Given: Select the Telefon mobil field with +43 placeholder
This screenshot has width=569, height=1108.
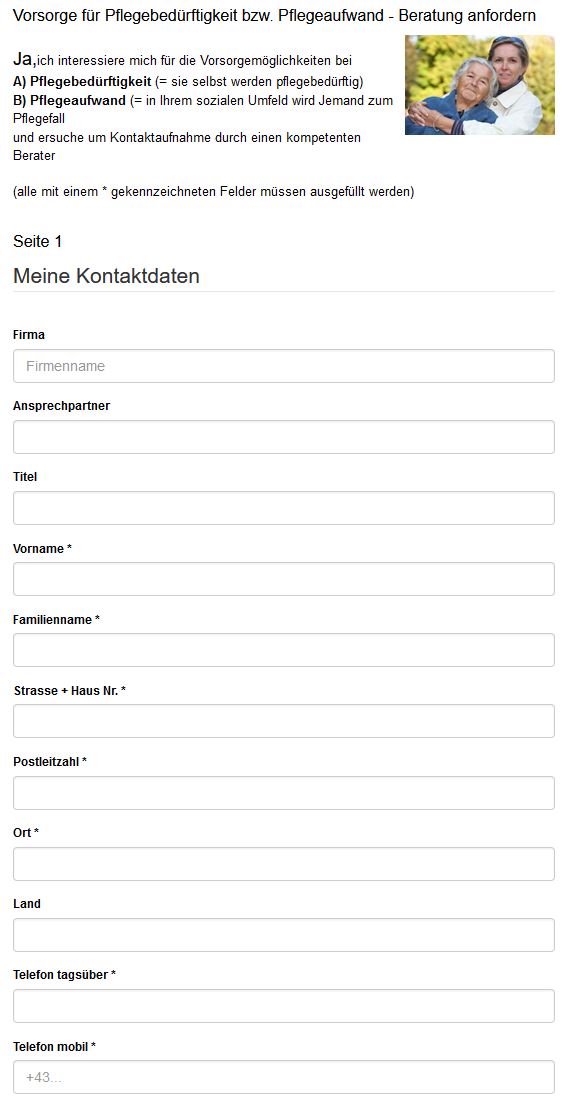Looking at the screenshot, I should [x=283, y=1078].
